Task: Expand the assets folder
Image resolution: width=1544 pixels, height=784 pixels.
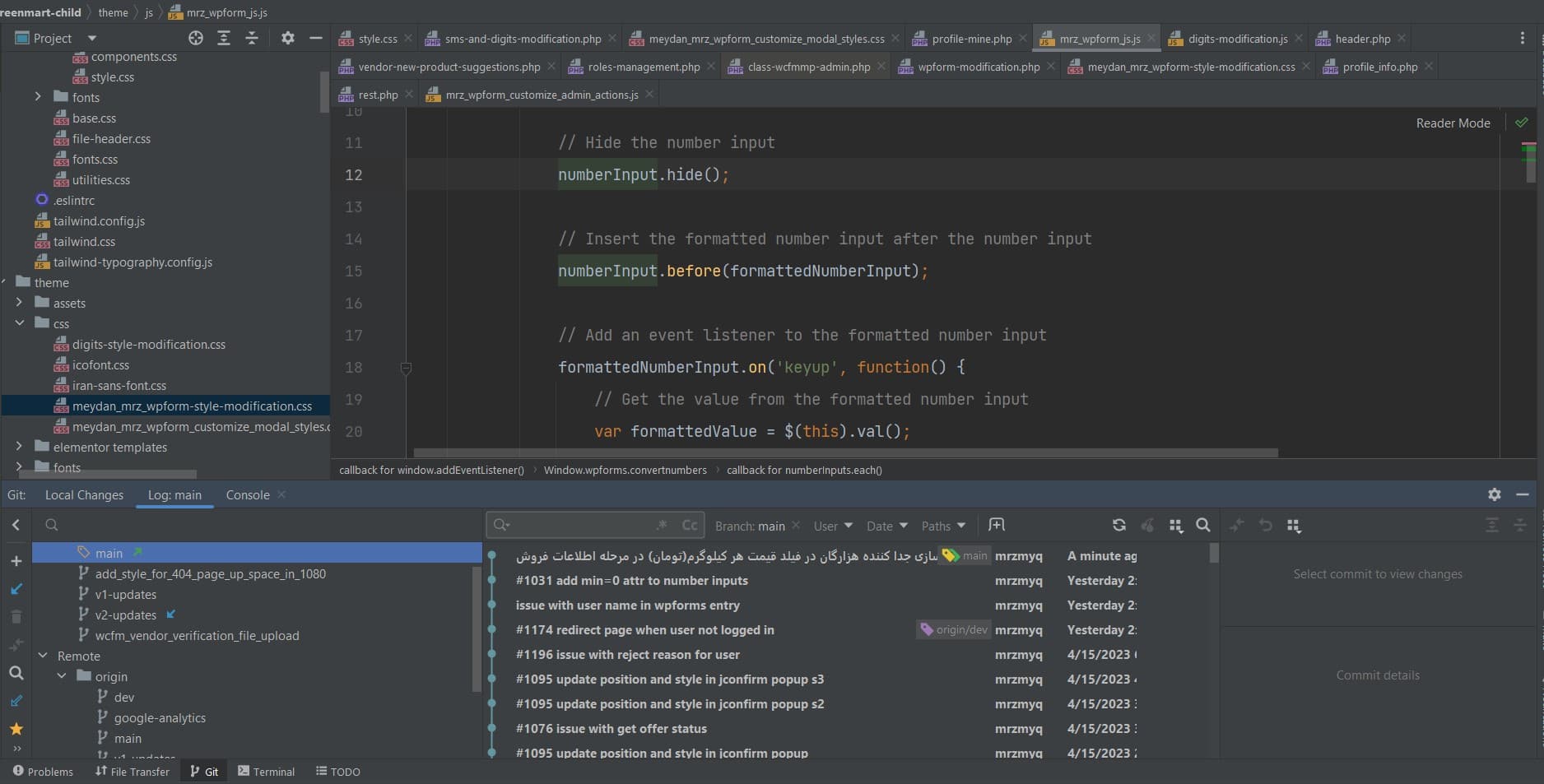Action: pos(19,303)
